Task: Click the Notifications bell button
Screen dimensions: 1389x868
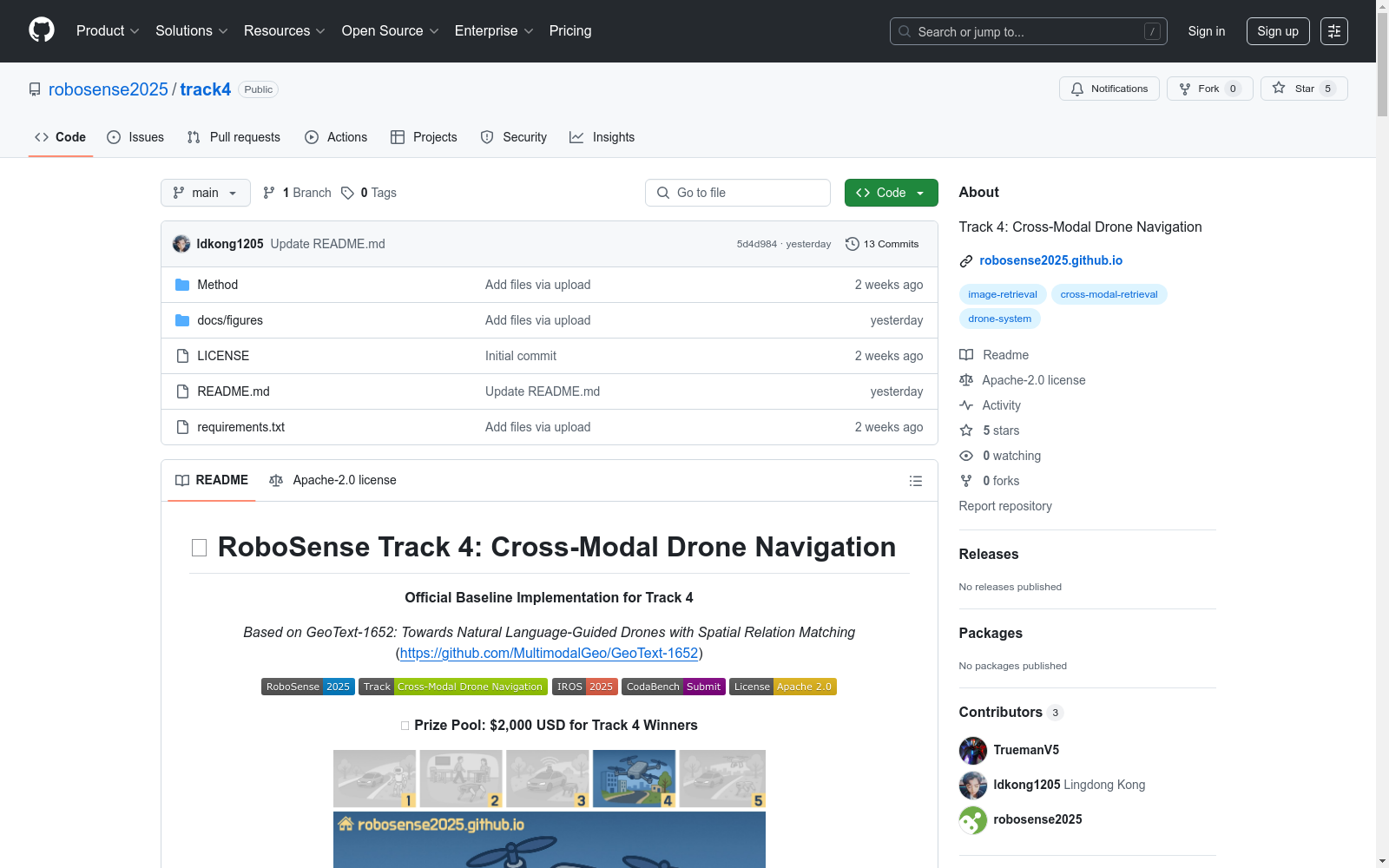Action: tap(1109, 89)
